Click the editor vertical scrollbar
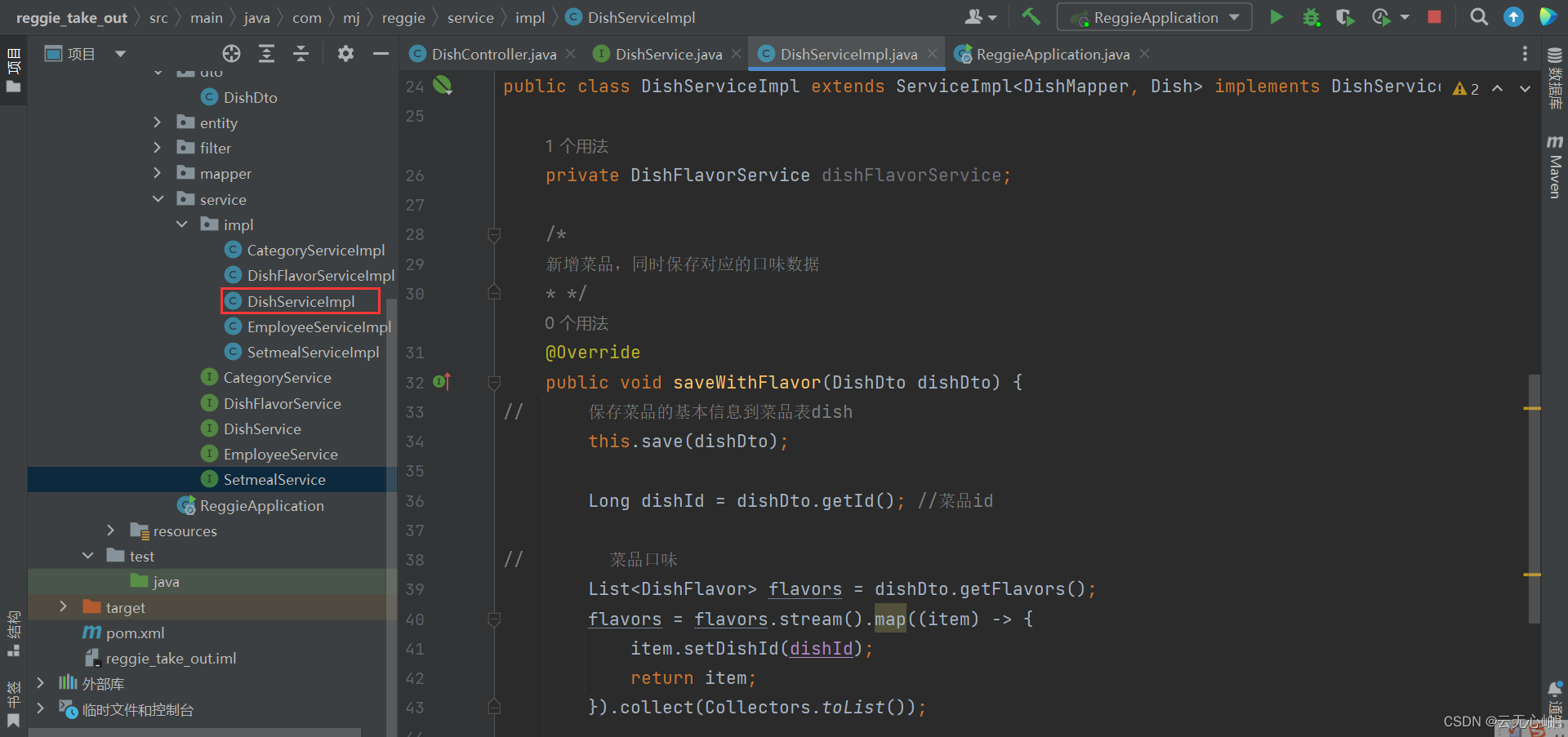This screenshot has height=737, width=1568. tap(1534, 498)
